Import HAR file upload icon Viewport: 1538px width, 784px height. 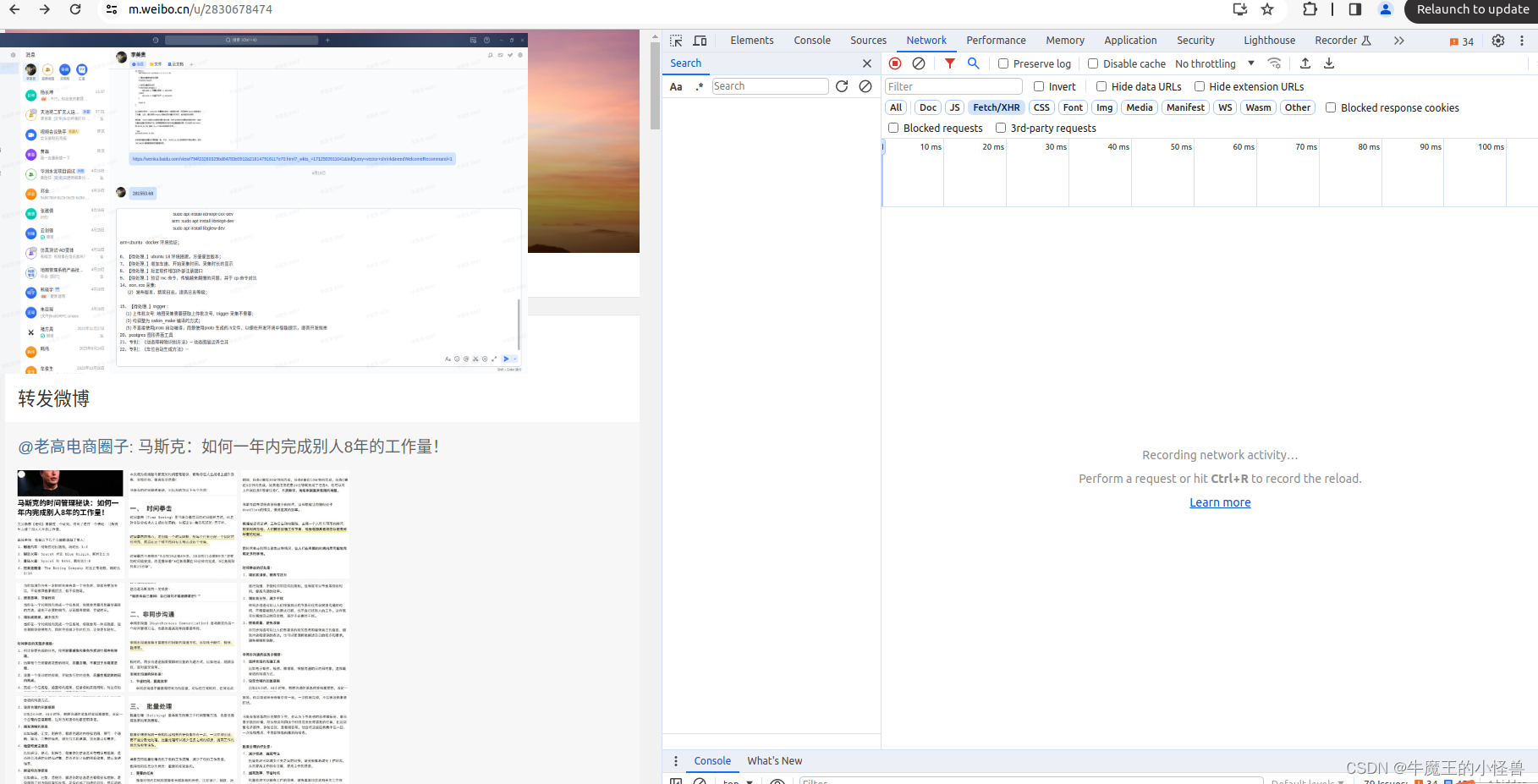click(1305, 63)
